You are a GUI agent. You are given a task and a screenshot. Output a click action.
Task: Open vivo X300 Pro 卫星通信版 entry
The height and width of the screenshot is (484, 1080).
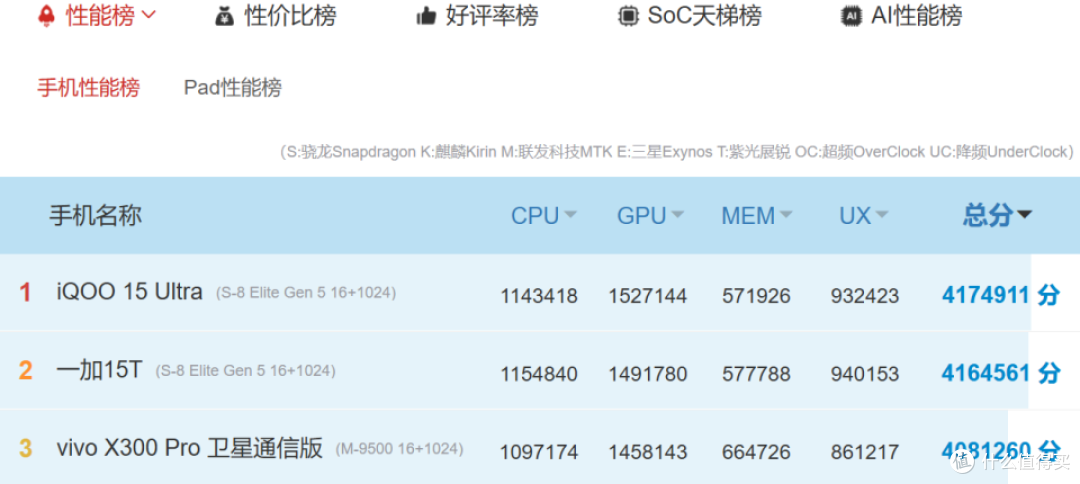(x=189, y=449)
